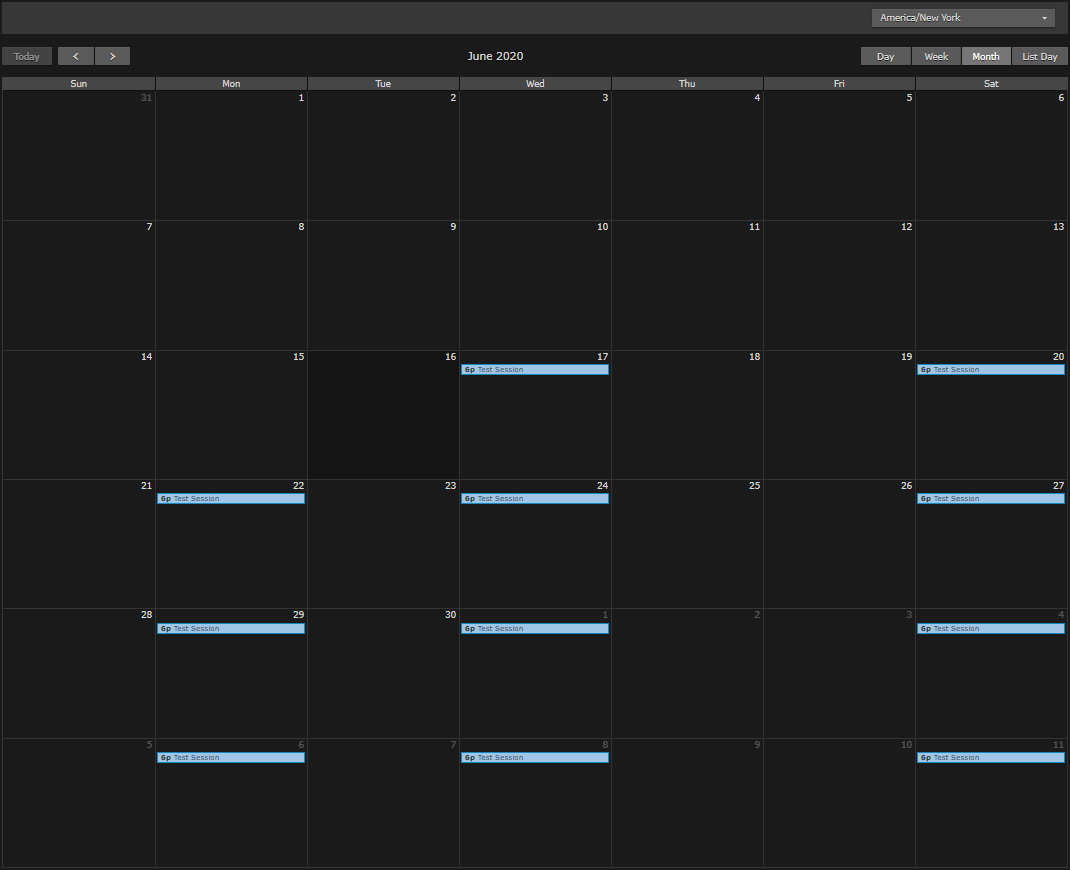Select the Month view button
This screenshot has height=870, width=1070.
(986, 56)
